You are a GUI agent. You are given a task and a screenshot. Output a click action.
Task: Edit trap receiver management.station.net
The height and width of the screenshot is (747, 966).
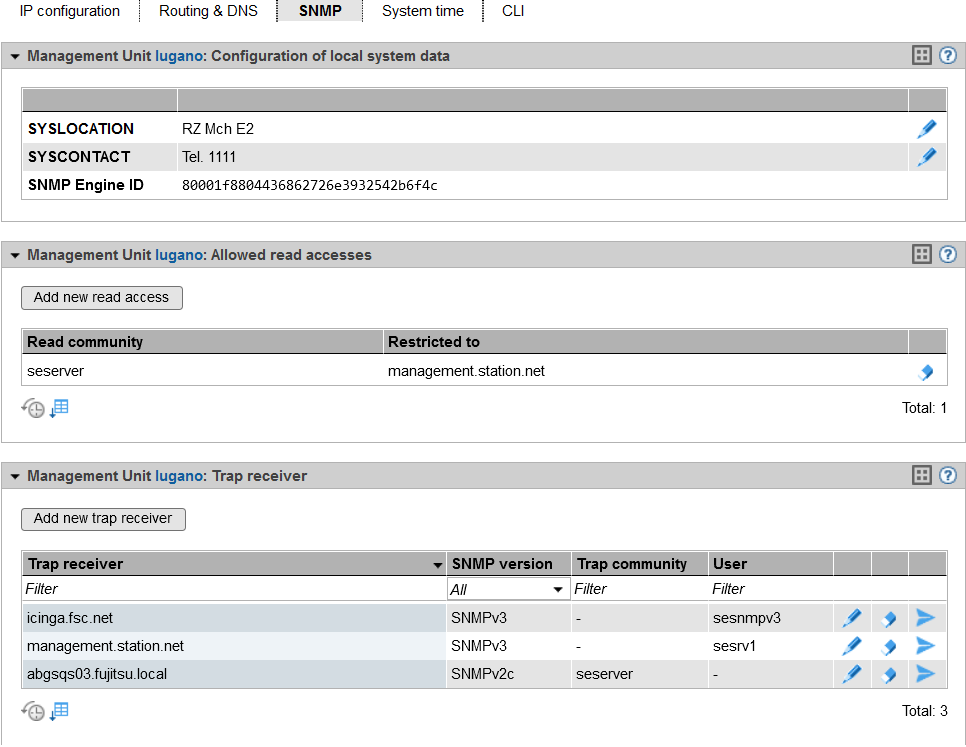click(851, 647)
